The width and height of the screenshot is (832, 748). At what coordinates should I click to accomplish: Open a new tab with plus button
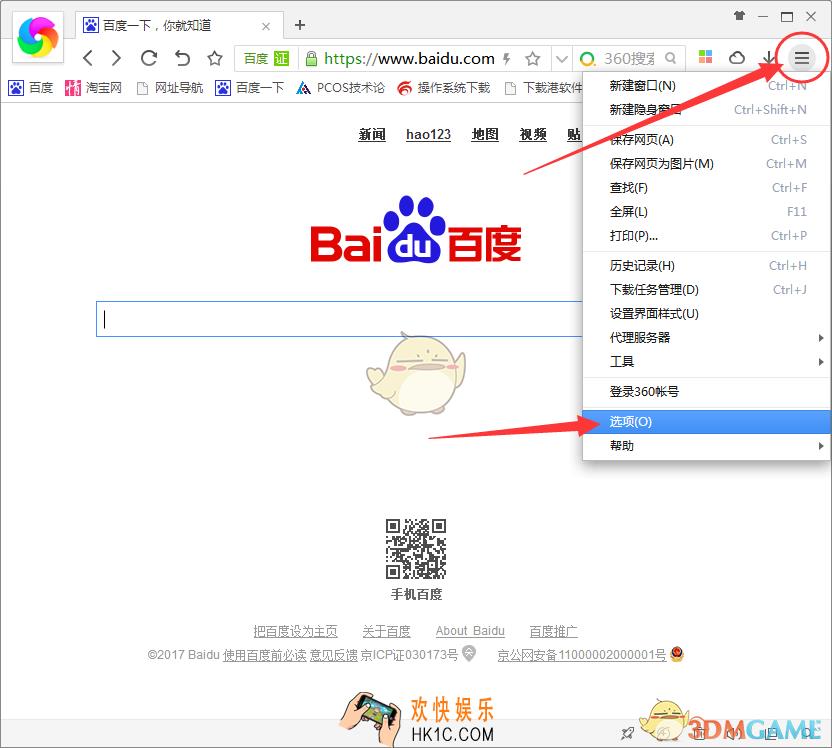[x=300, y=25]
